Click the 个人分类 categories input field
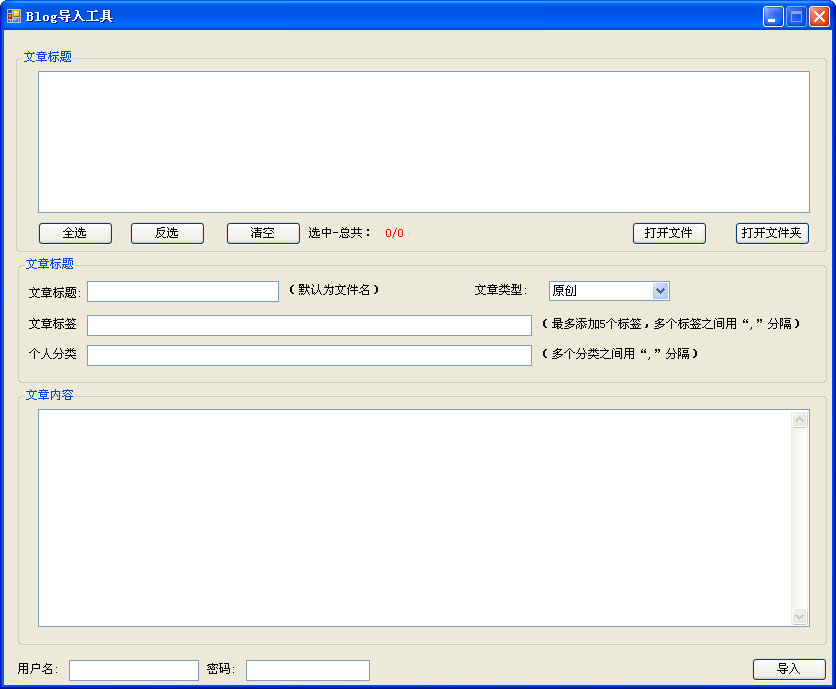Viewport: 836px width, 689px height. click(310, 355)
